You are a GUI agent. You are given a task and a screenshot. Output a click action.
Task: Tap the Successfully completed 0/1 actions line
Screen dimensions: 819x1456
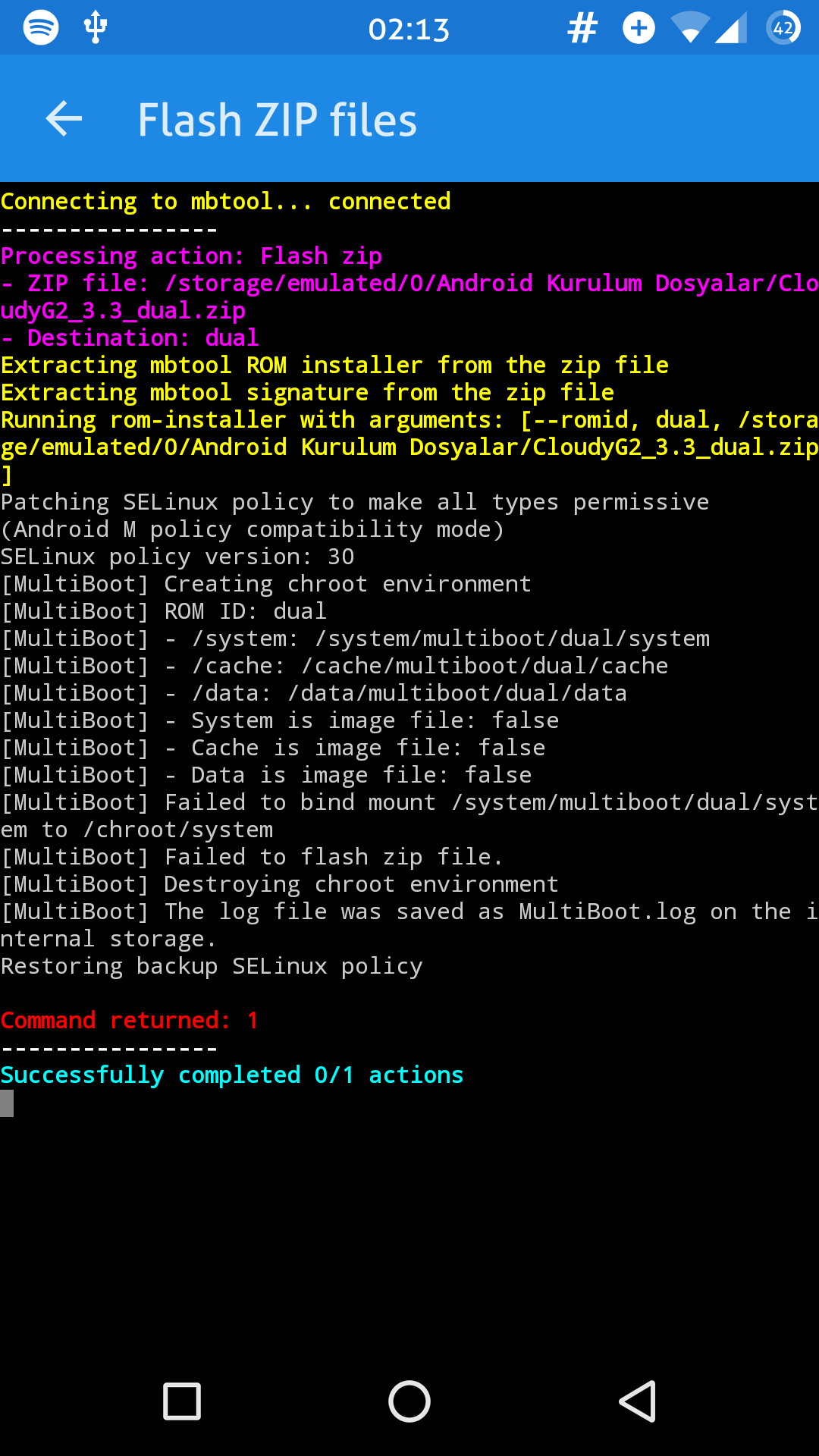pyautogui.click(x=232, y=1075)
